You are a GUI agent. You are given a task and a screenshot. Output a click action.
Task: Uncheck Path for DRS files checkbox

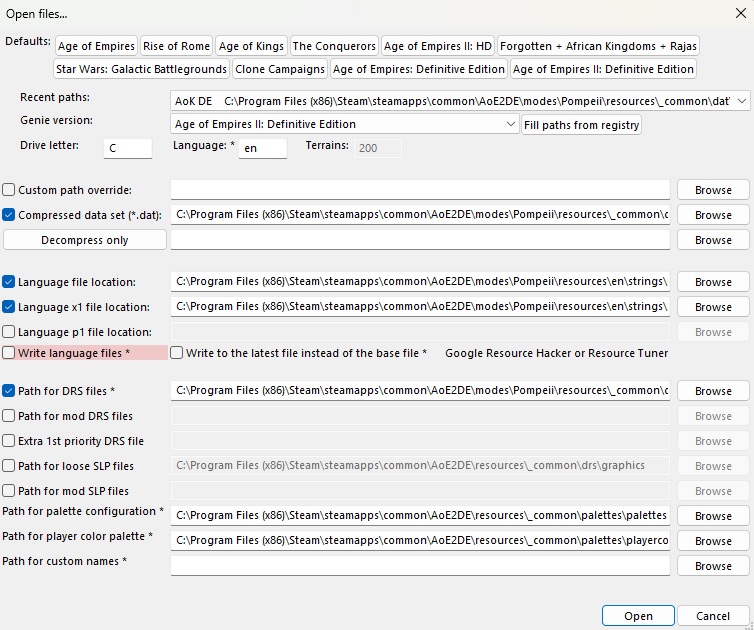8,391
